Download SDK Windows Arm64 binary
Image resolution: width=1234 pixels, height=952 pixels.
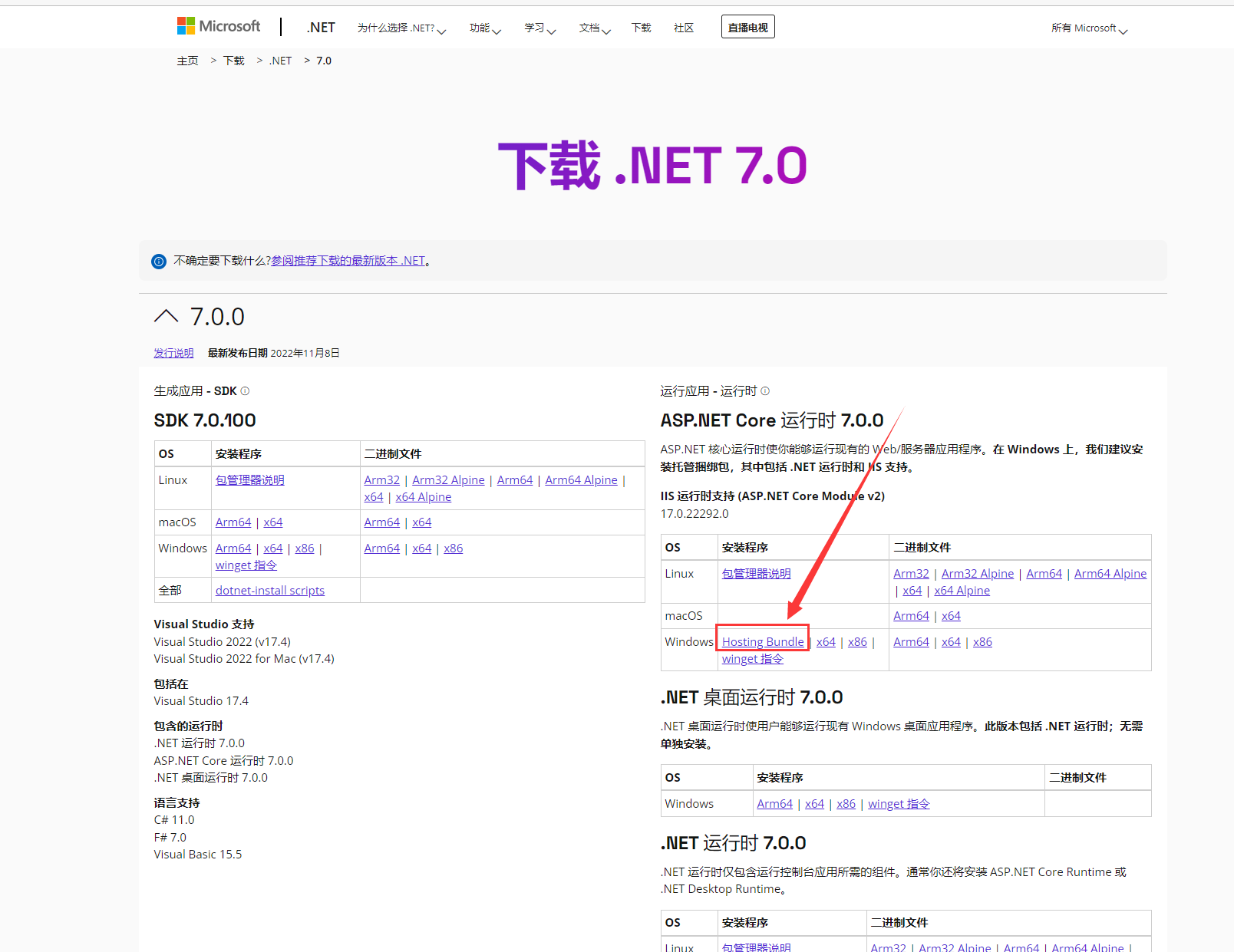pos(382,548)
